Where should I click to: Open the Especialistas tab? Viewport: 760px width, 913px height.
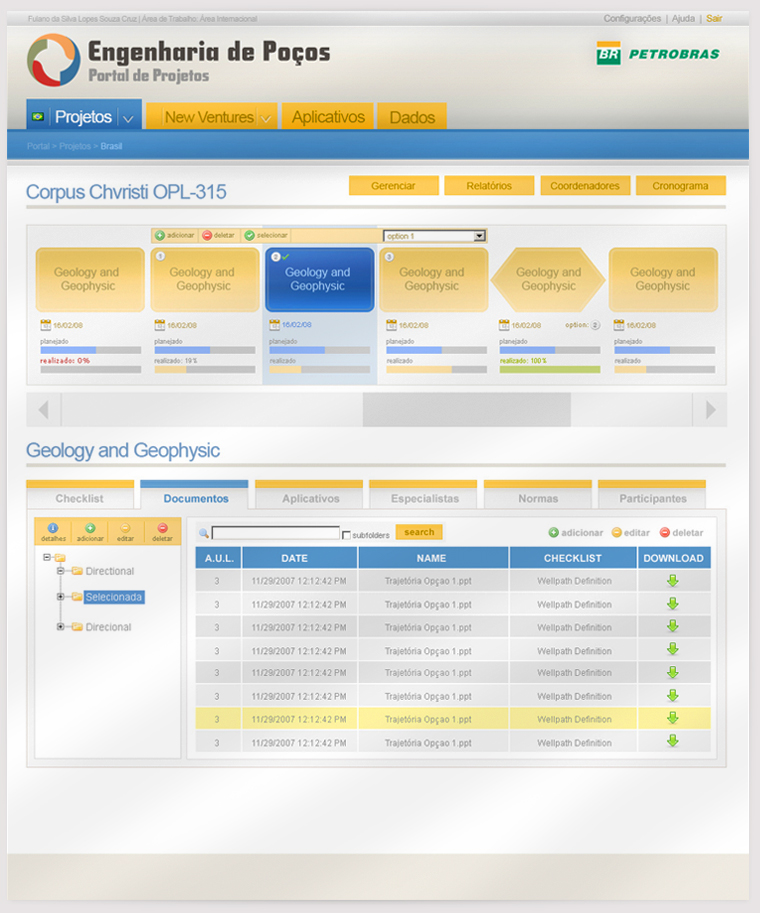(423, 495)
